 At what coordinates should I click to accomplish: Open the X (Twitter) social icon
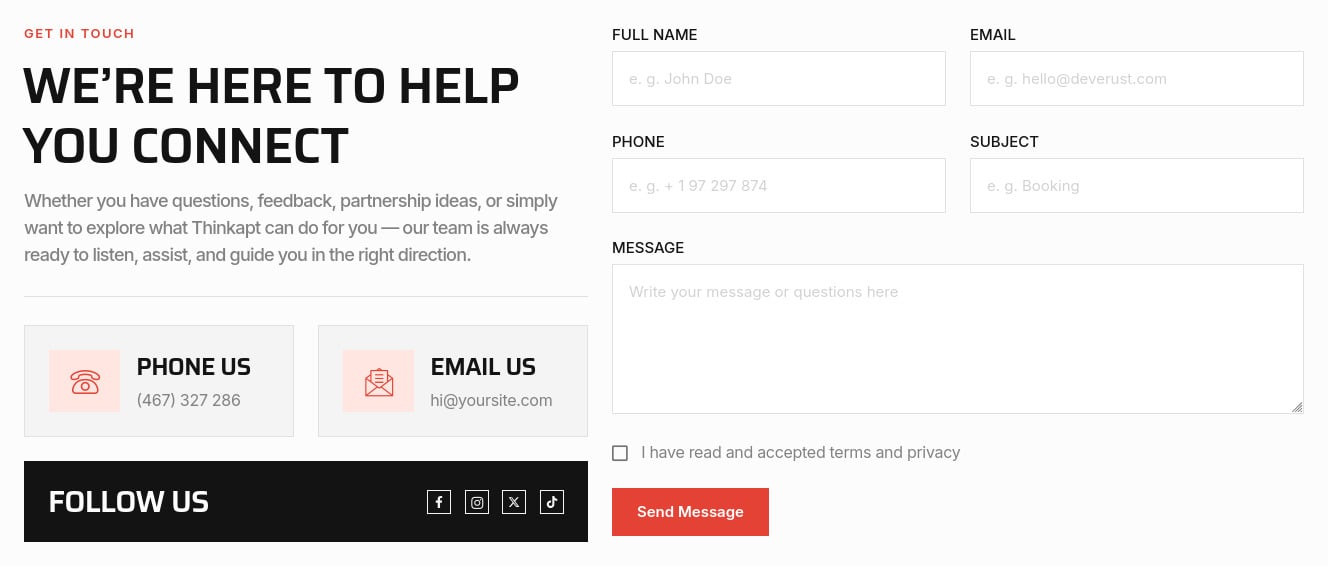click(514, 502)
